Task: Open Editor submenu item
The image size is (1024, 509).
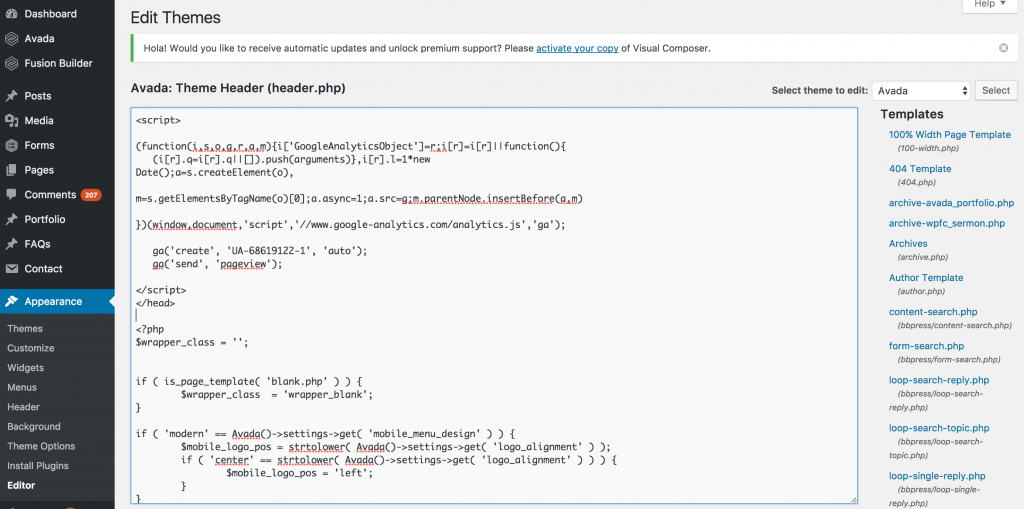Action: pyautogui.click(x=21, y=485)
